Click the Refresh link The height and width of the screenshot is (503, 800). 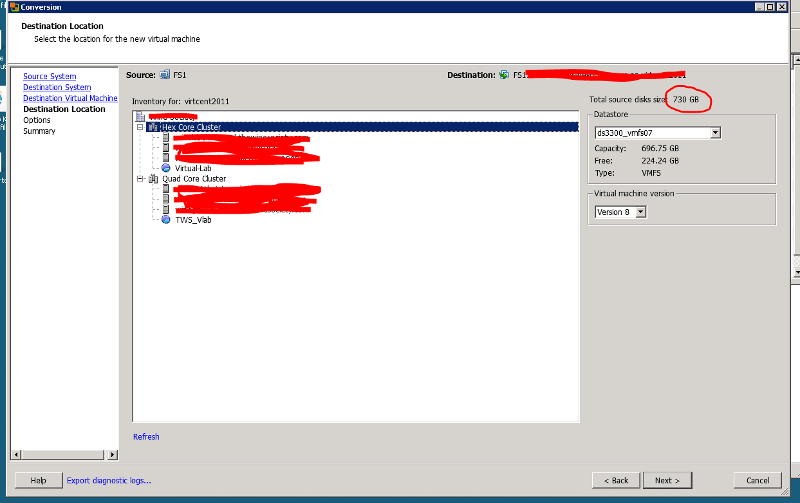tap(146, 437)
